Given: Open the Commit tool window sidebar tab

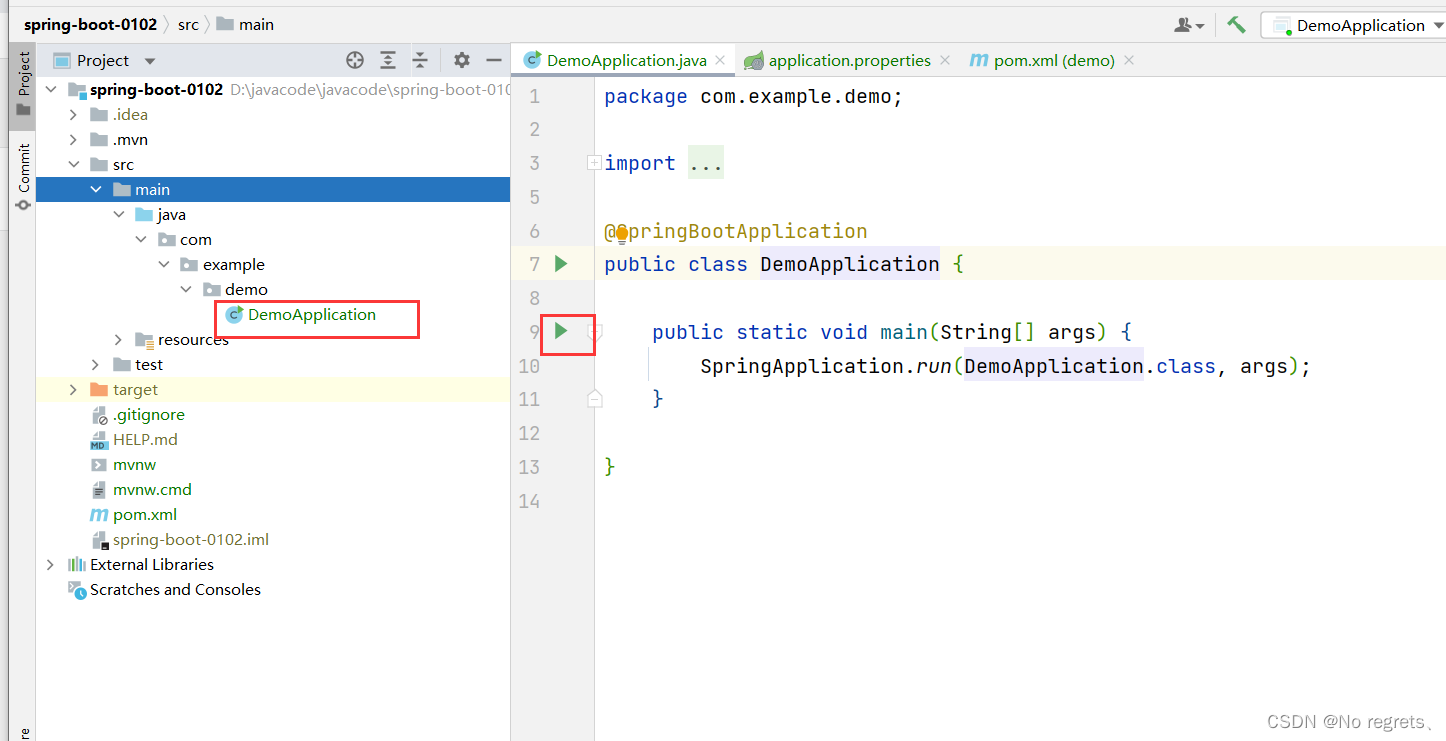Looking at the screenshot, I should click(23, 176).
